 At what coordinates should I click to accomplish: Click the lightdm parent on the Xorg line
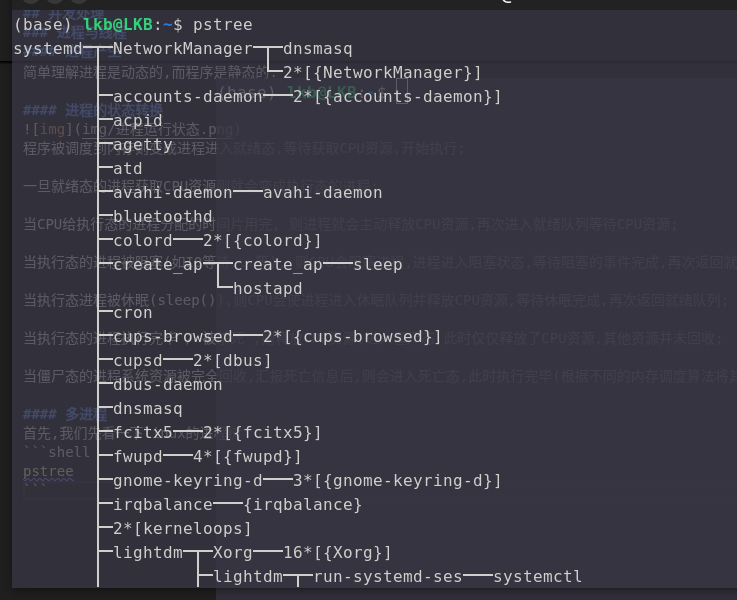[148, 553]
